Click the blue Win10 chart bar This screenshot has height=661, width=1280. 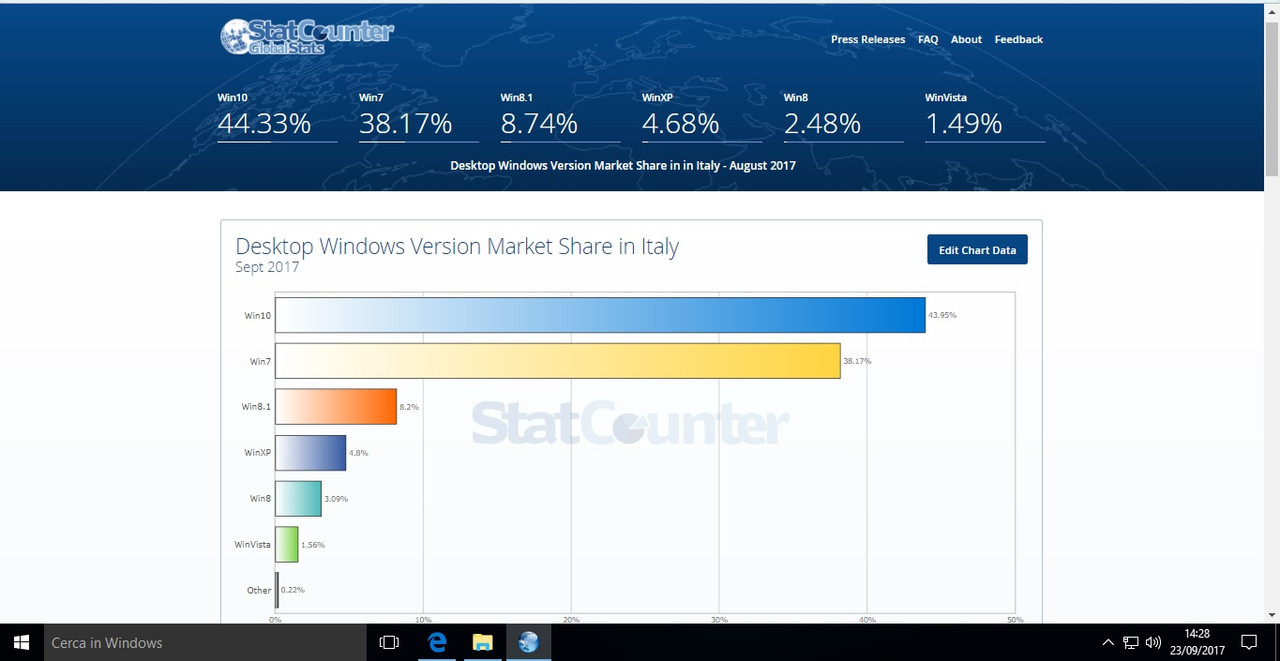[x=600, y=315]
